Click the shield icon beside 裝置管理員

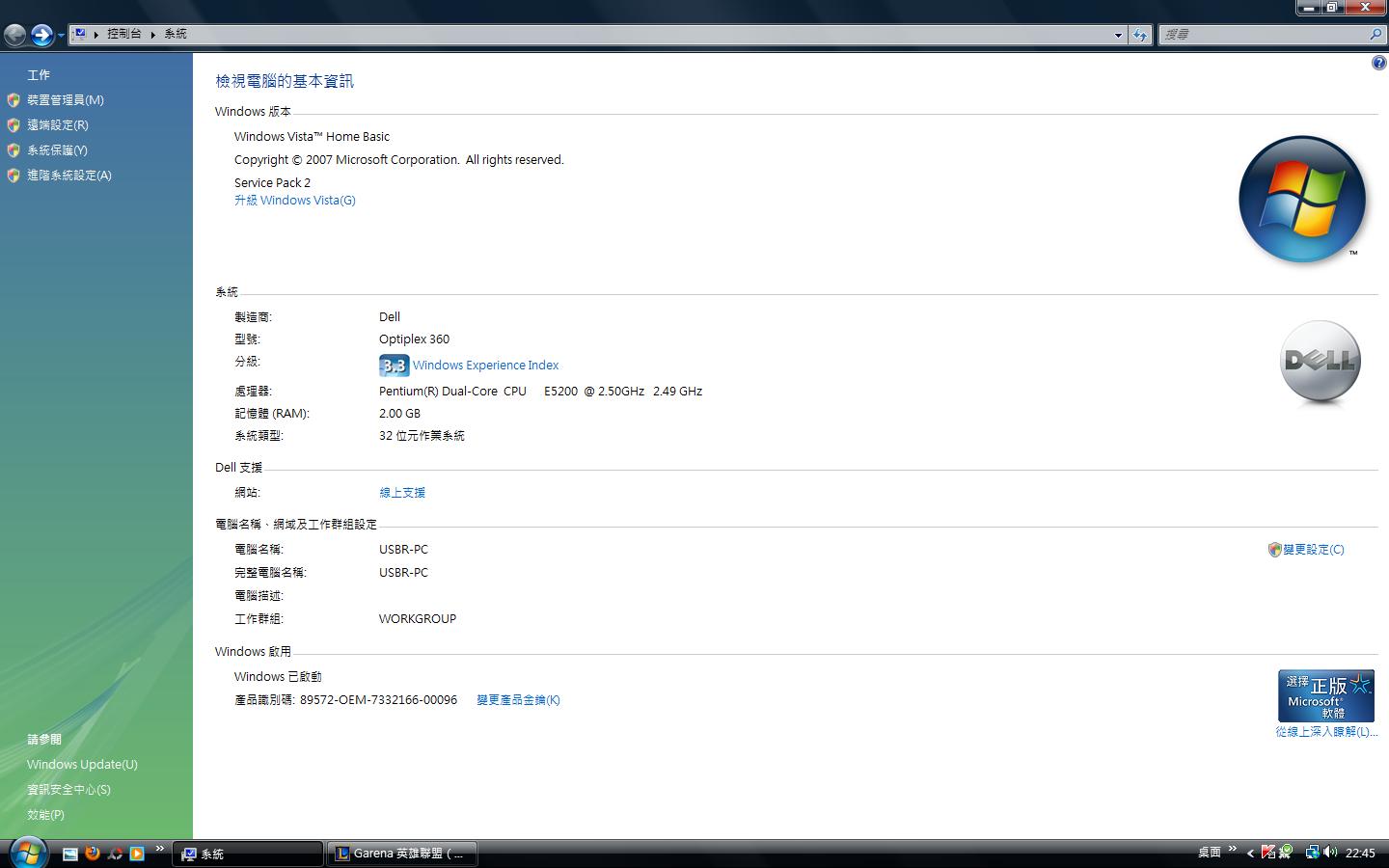pos(14,100)
